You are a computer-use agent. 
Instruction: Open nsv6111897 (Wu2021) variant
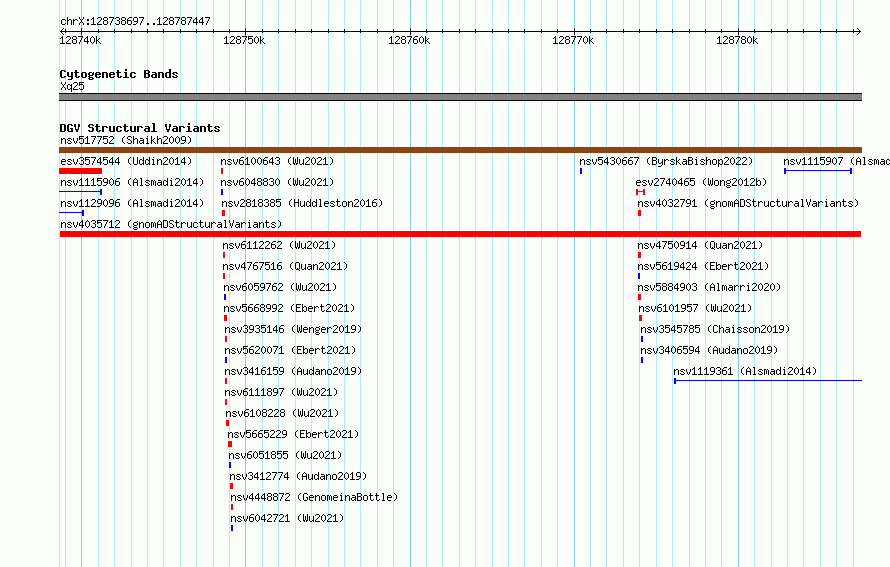point(281,392)
